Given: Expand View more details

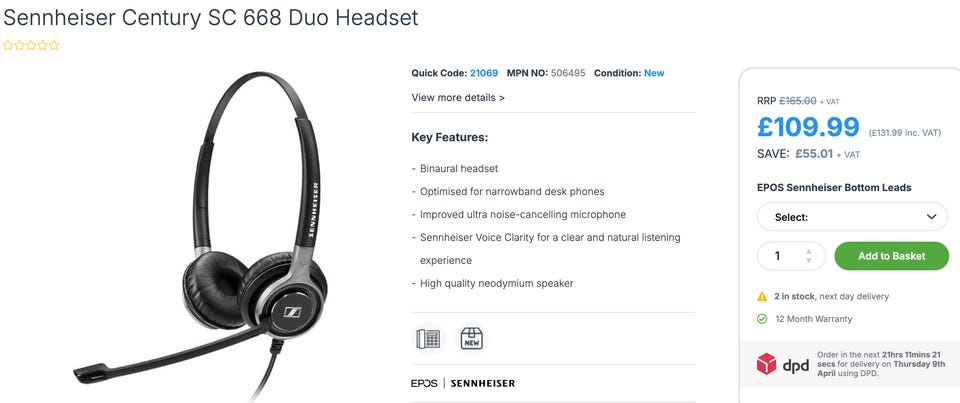Looking at the screenshot, I should pyautogui.click(x=458, y=97).
